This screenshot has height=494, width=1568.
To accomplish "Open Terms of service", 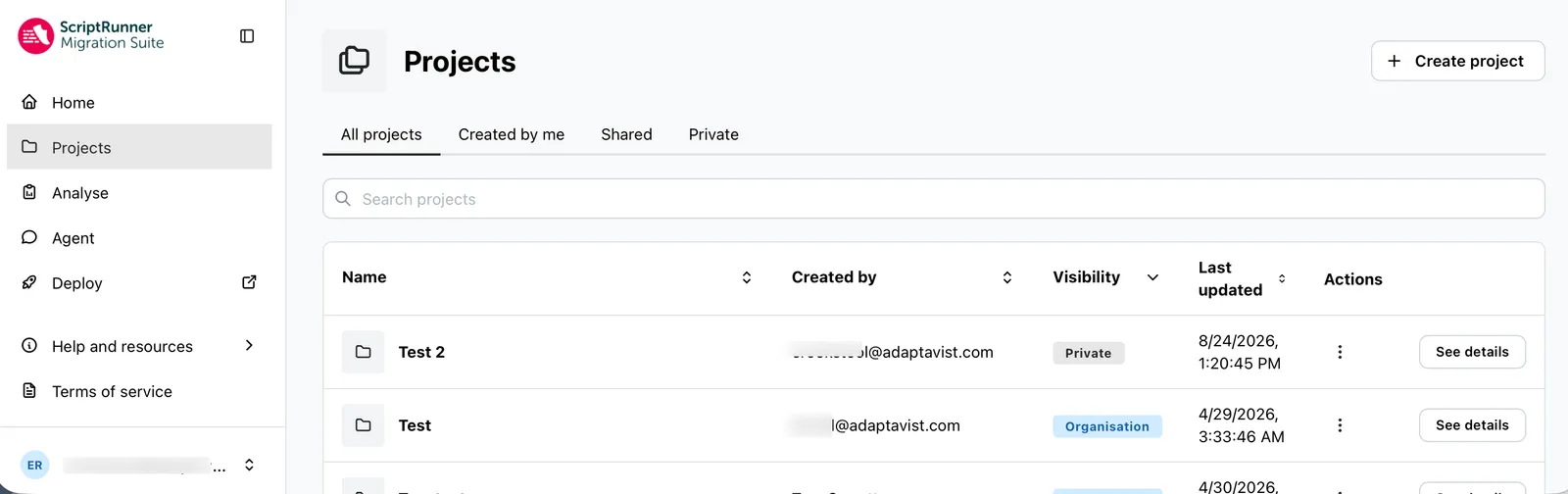I will 139,391.
